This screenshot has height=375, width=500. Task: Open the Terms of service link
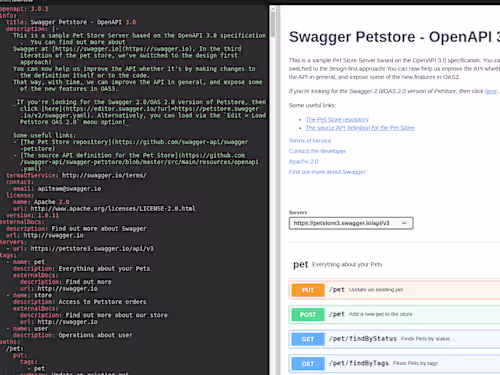pos(310,141)
